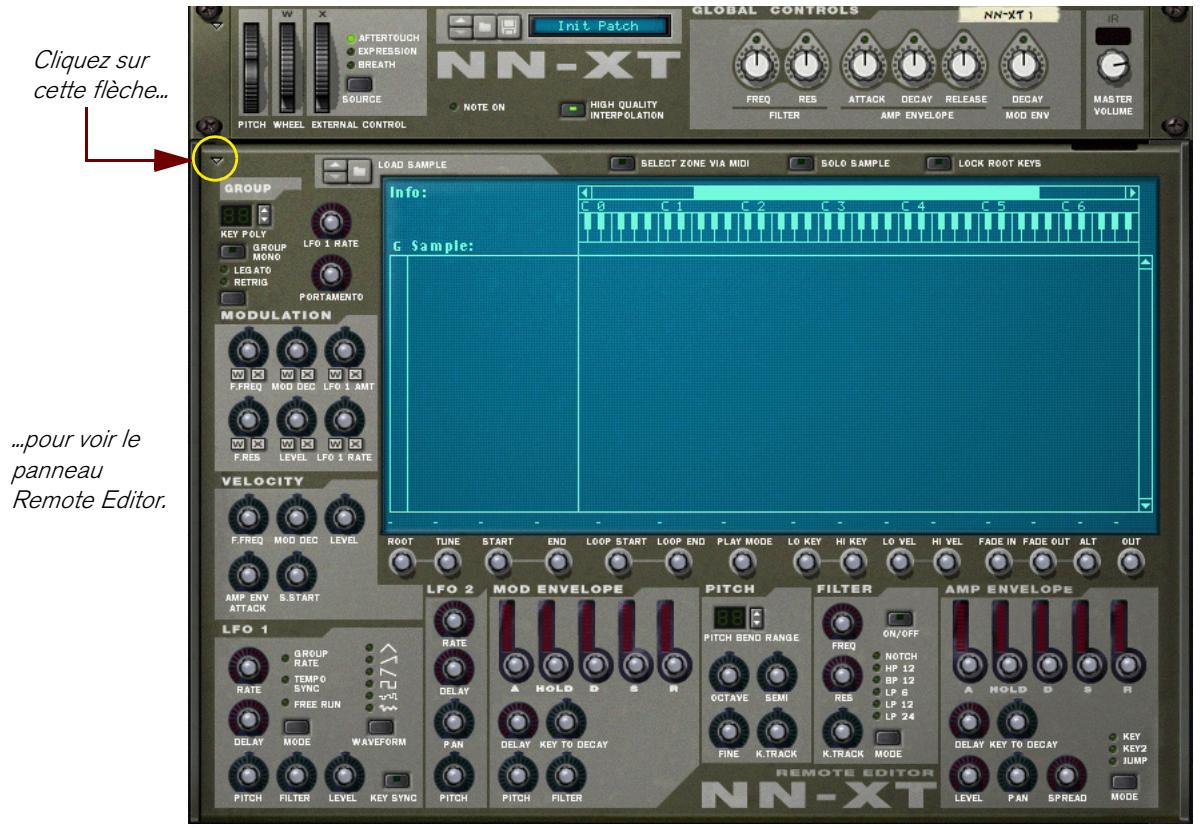The image size is (1201, 828).
Task: Increase Pitch Bend Range with its stepper arrow
Action: click(x=756, y=613)
